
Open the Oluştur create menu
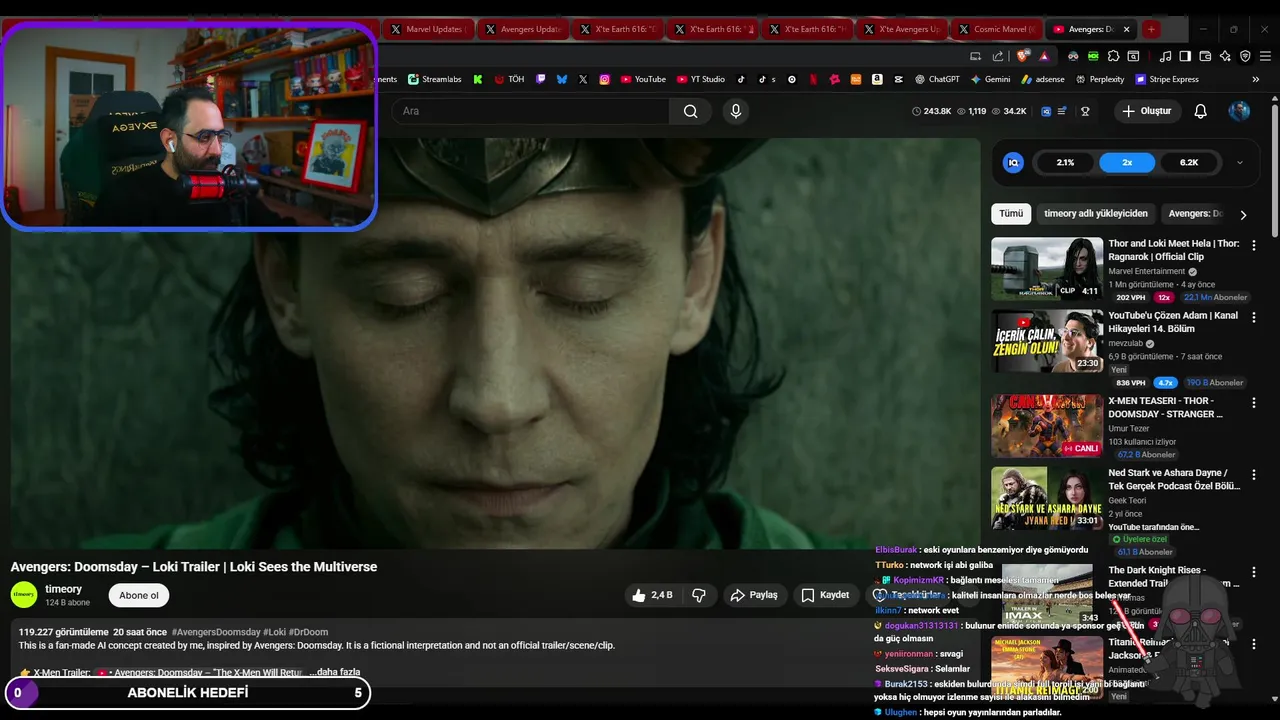pos(1146,111)
